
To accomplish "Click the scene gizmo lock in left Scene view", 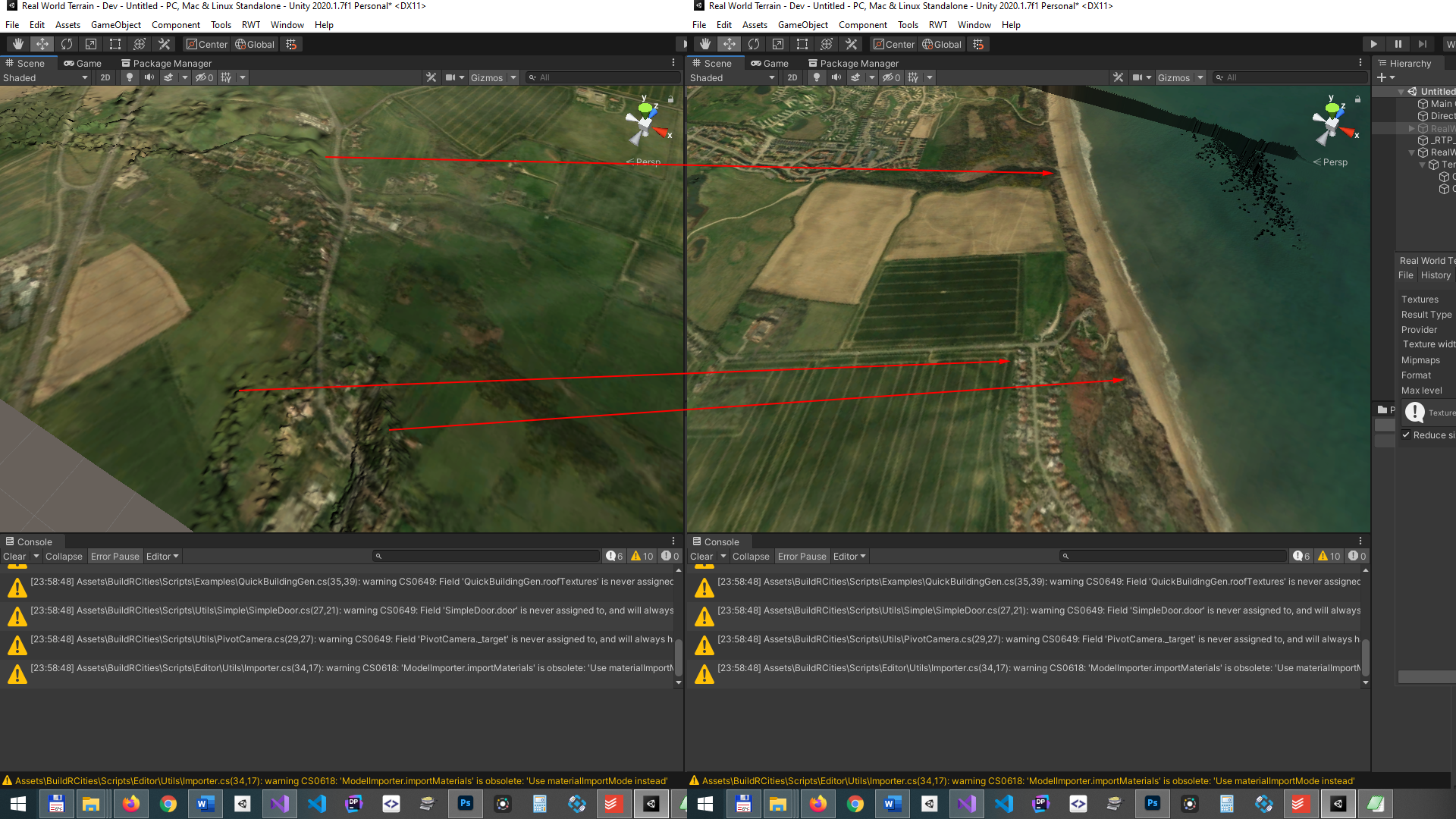I will pos(670,99).
